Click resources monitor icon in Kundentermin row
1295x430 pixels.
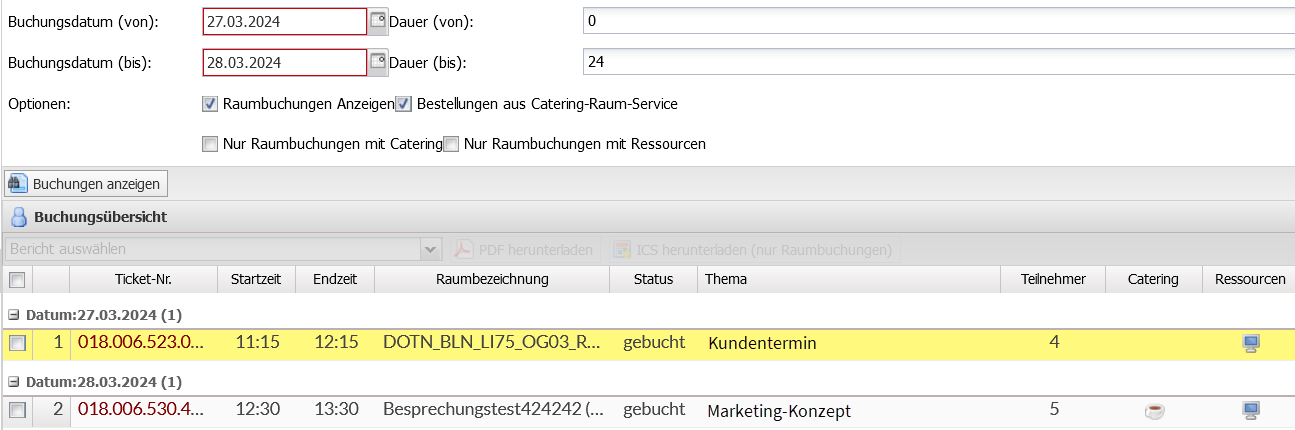coord(1249,343)
